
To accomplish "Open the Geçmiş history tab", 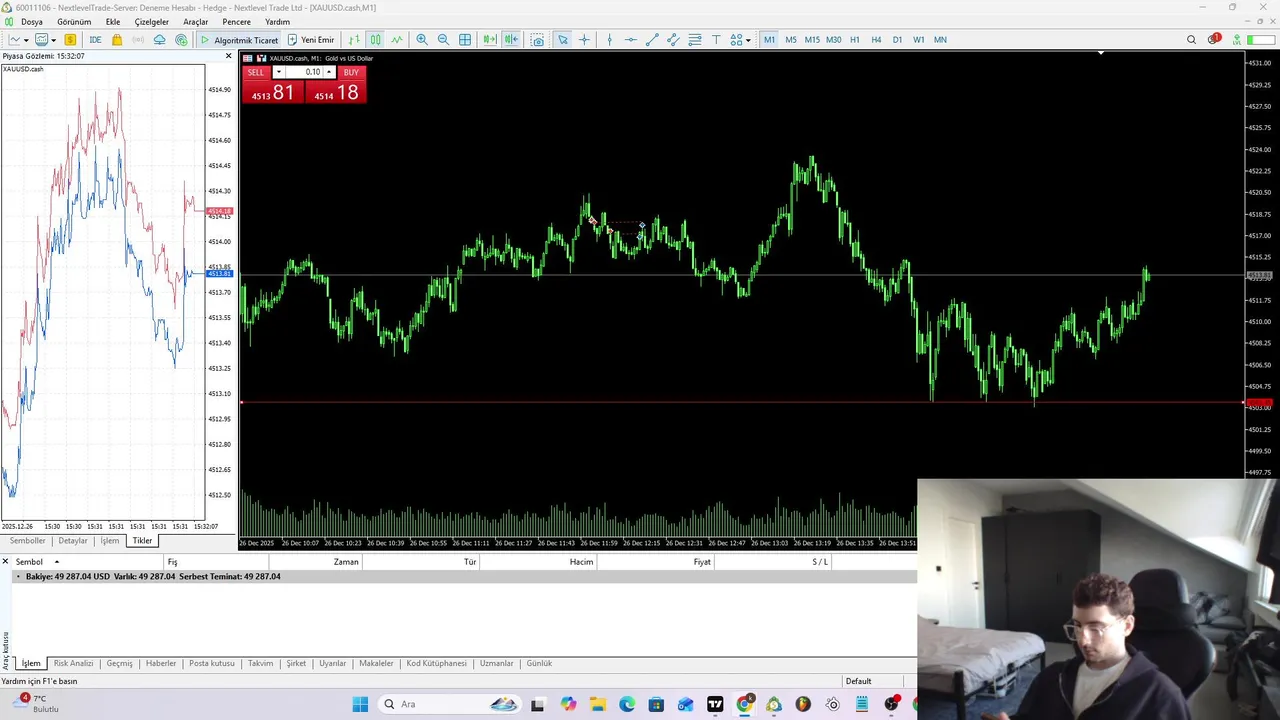I will [x=119, y=663].
